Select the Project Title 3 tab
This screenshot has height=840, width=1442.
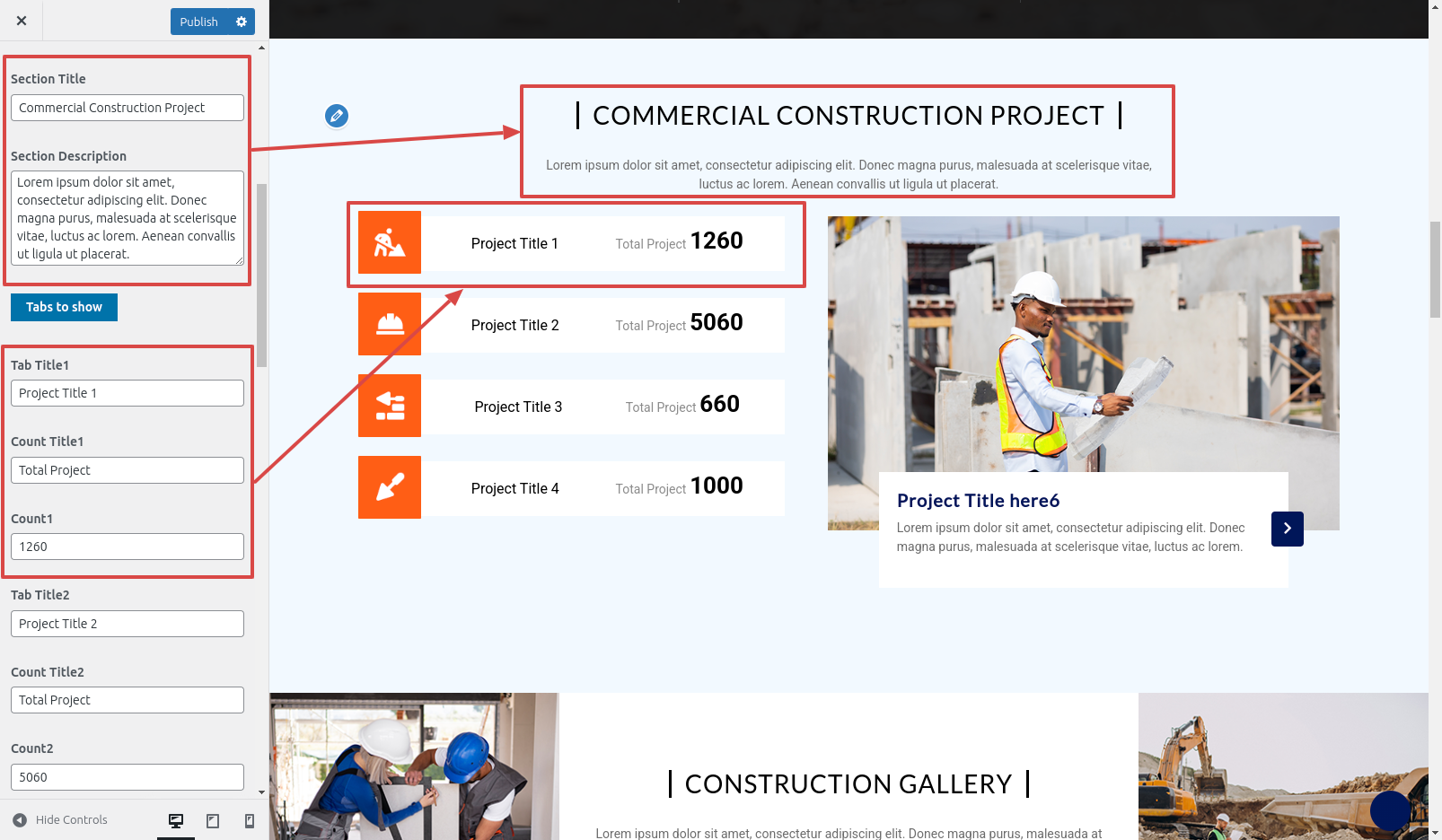tap(571, 407)
